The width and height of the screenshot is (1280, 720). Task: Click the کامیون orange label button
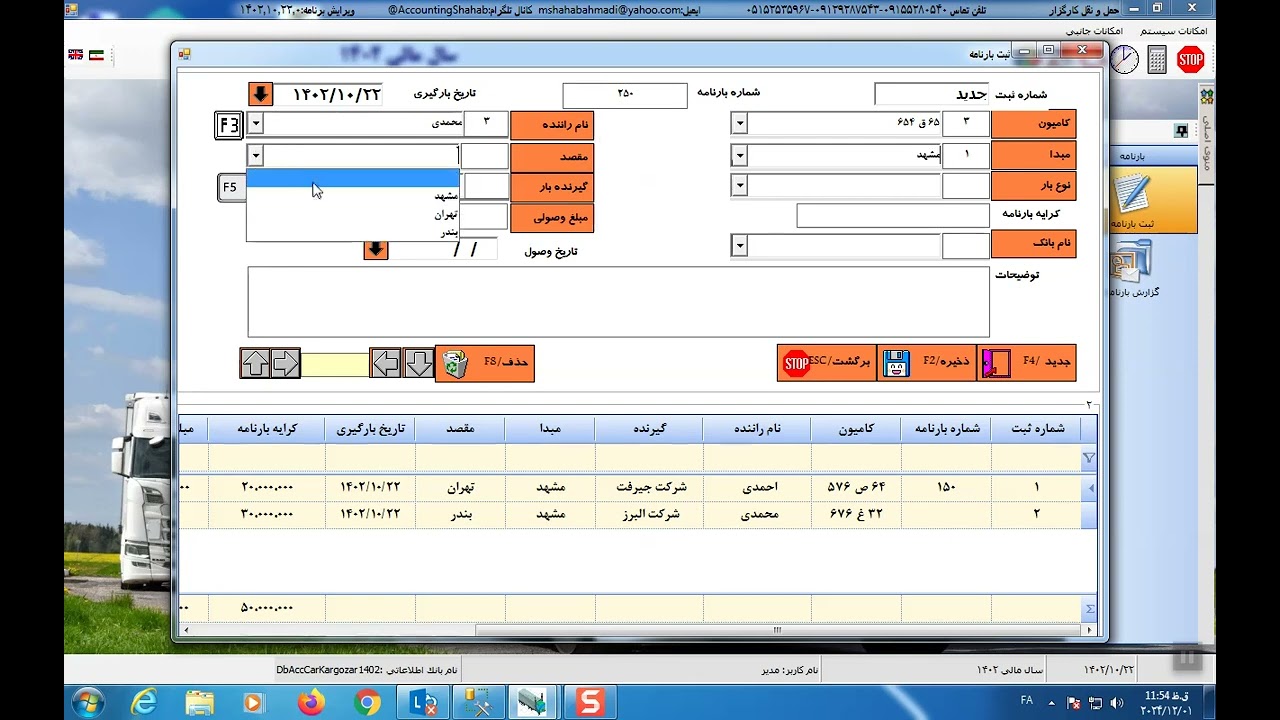(x=1034, y=124)
